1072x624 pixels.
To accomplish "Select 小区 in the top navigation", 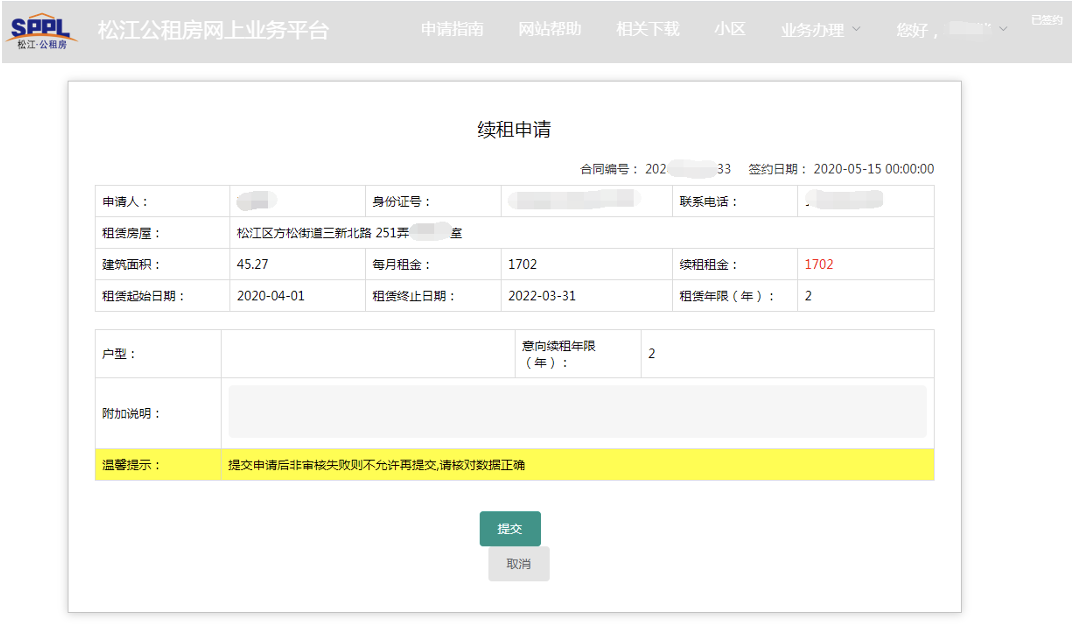I will (730, 30).
